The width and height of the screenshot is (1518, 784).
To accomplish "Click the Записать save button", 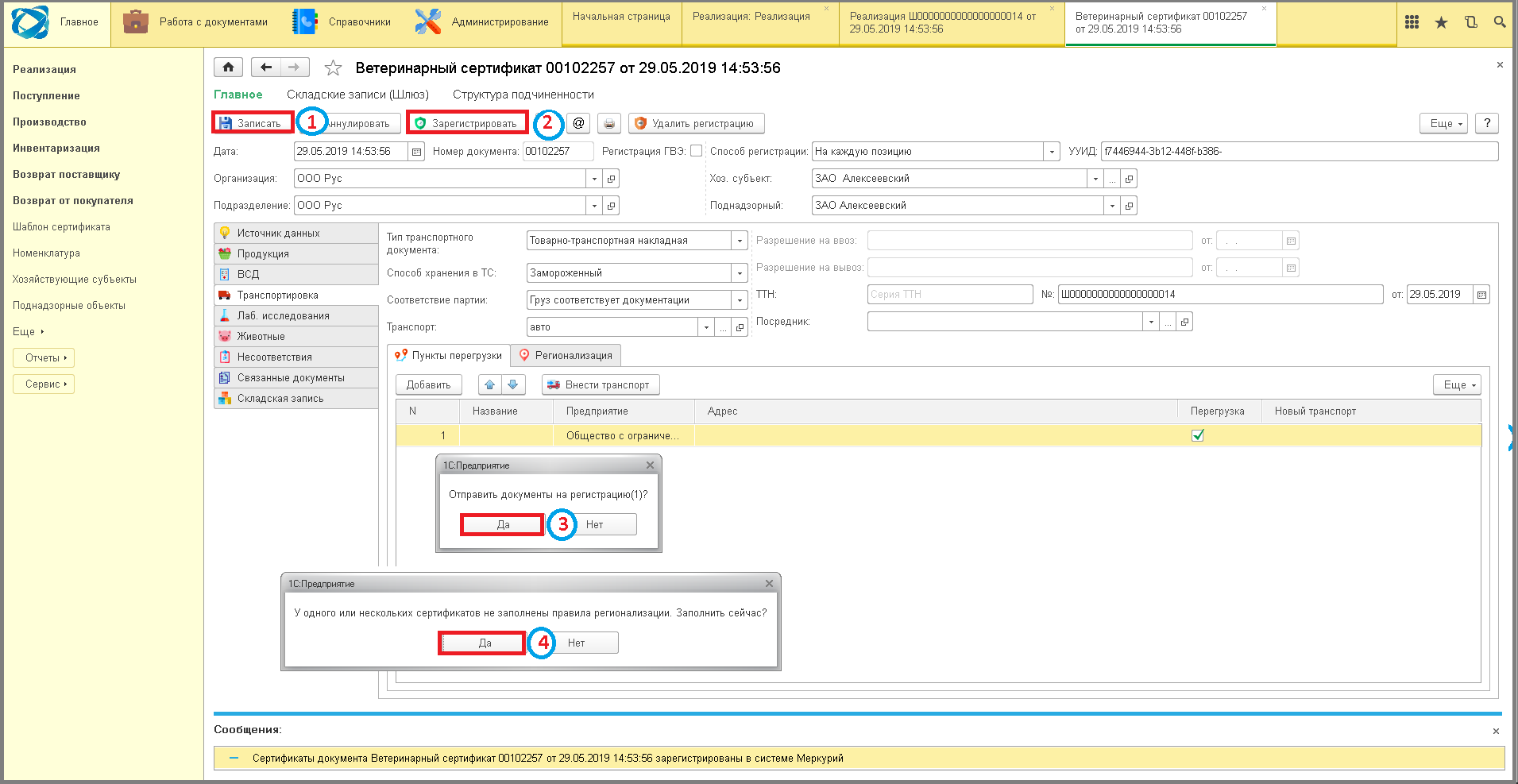I will pos(252,123).
